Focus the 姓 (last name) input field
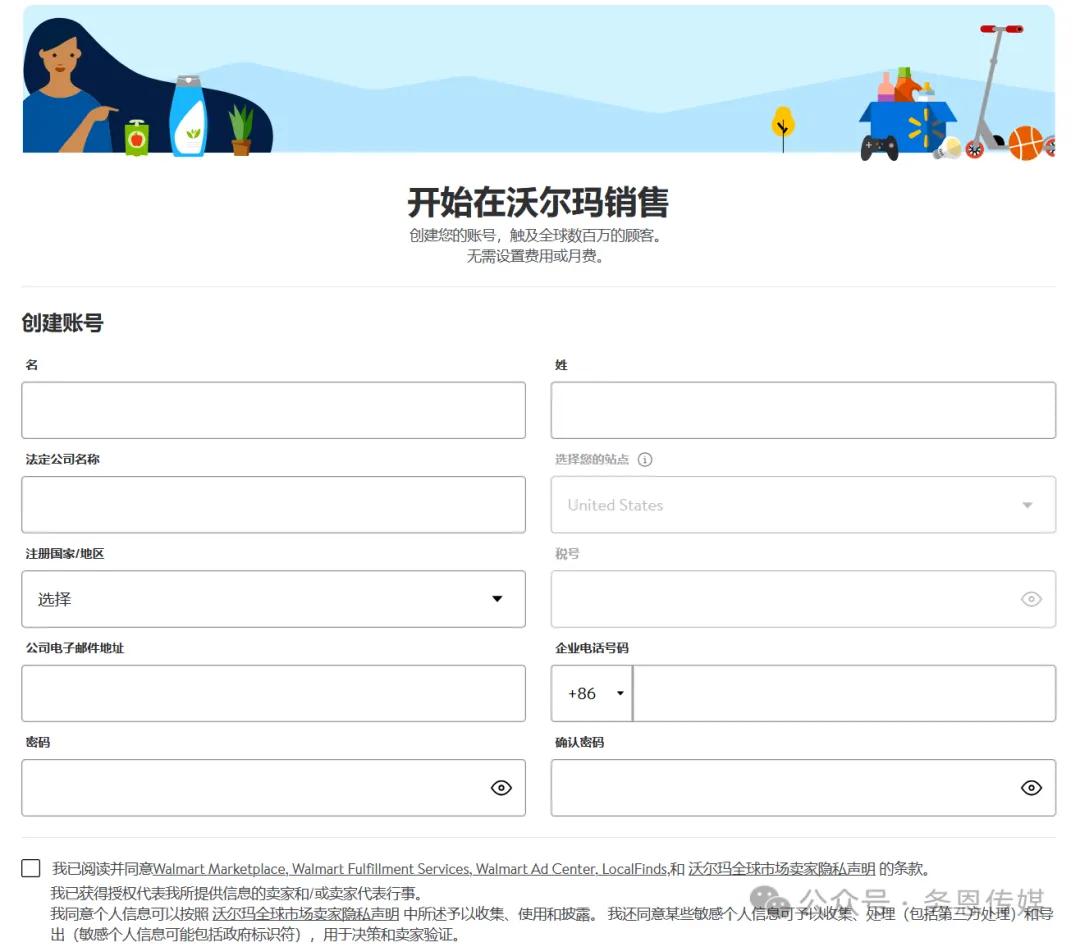1080x947 pixels. 803,410
